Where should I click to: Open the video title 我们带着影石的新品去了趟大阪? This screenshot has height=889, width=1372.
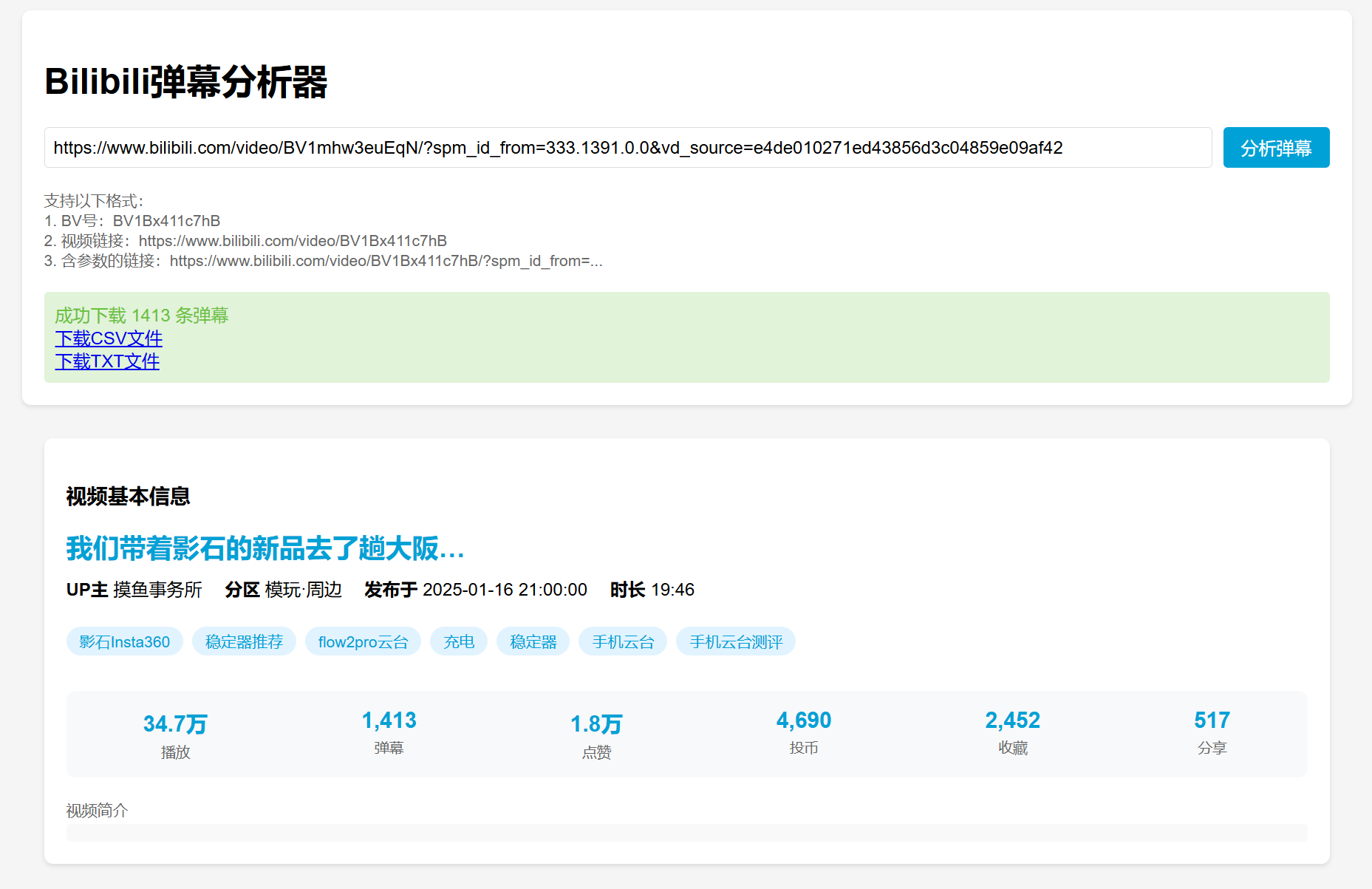point(265,549)
